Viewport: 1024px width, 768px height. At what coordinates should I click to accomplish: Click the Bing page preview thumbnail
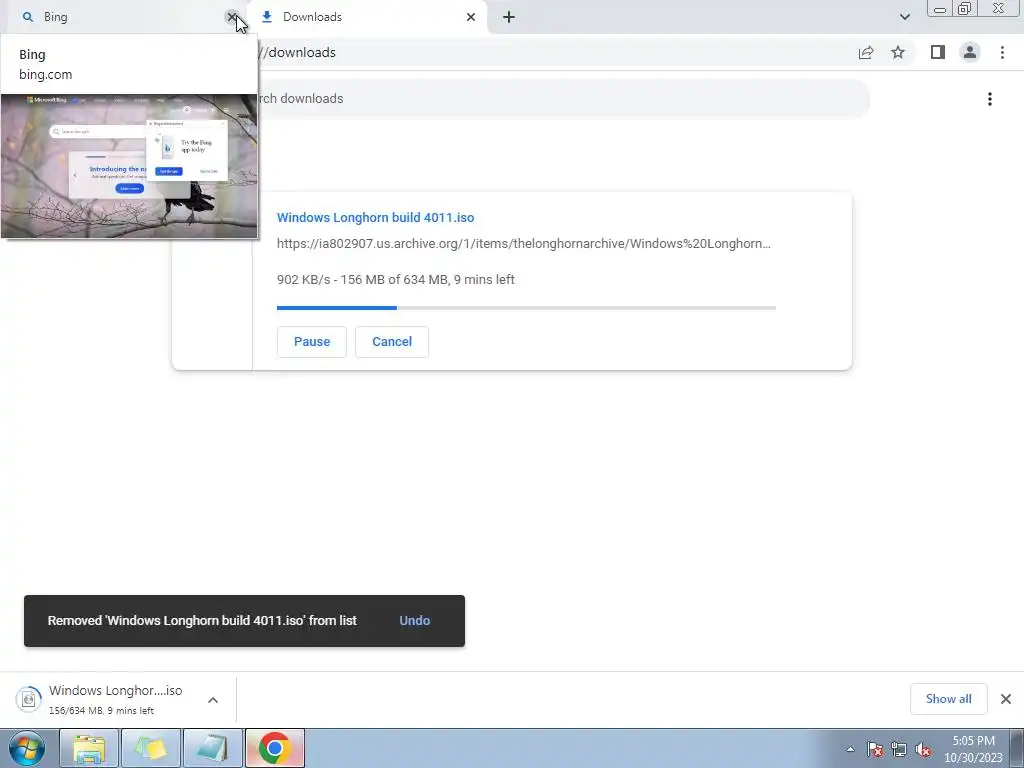[129, 166]
